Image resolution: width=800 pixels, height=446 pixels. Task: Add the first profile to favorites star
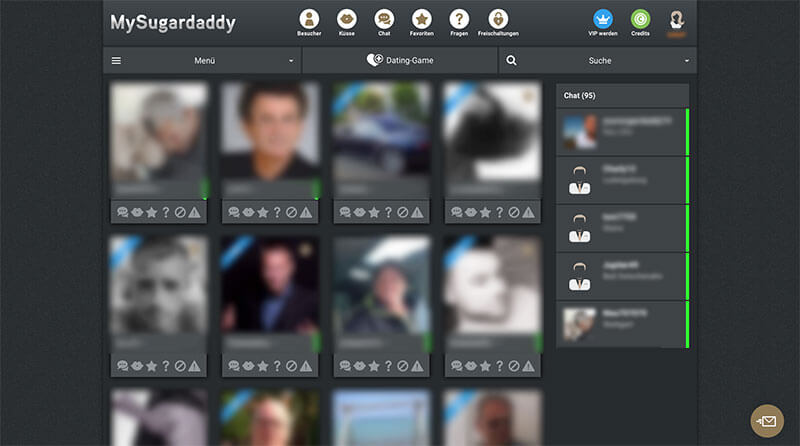click(152, 212)
